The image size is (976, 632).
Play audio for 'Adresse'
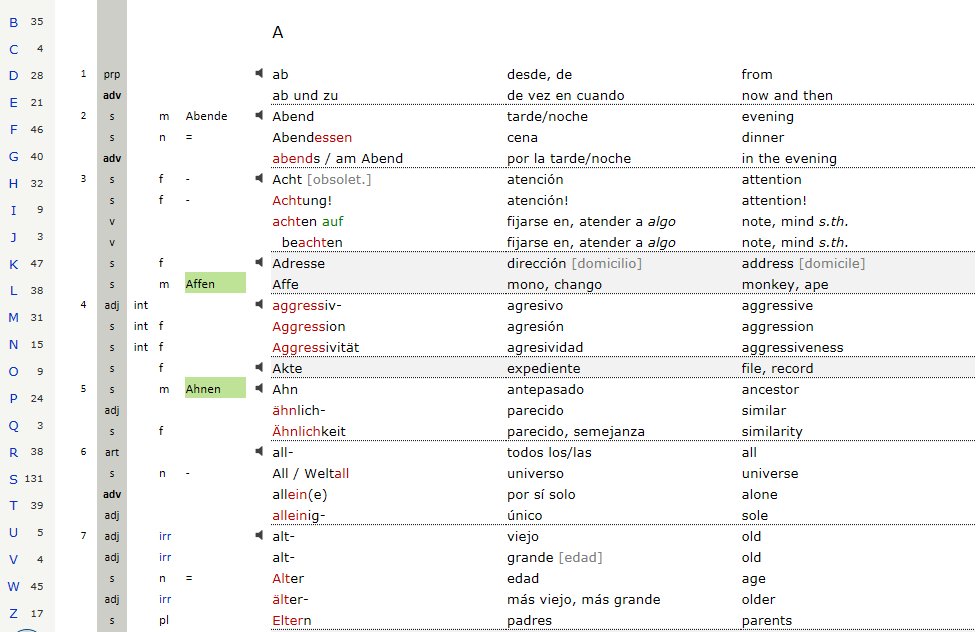260,263
